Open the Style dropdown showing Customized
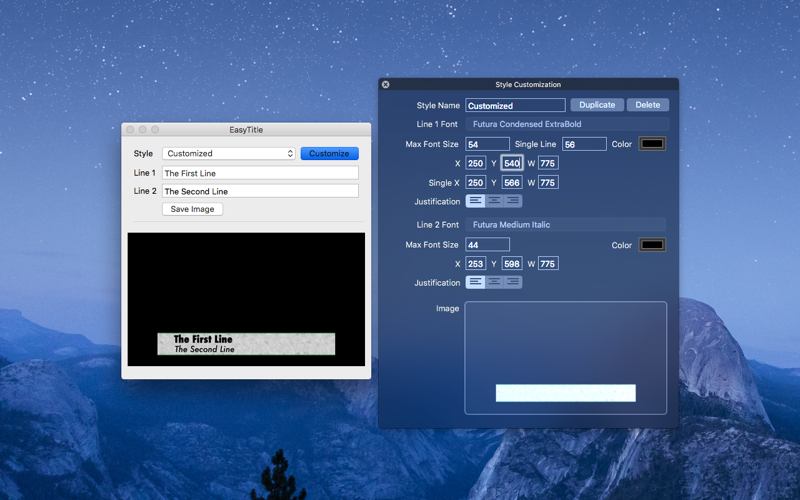Image resolution: width=800 pixels, height=500 pixels. click(x=229, y=154)
